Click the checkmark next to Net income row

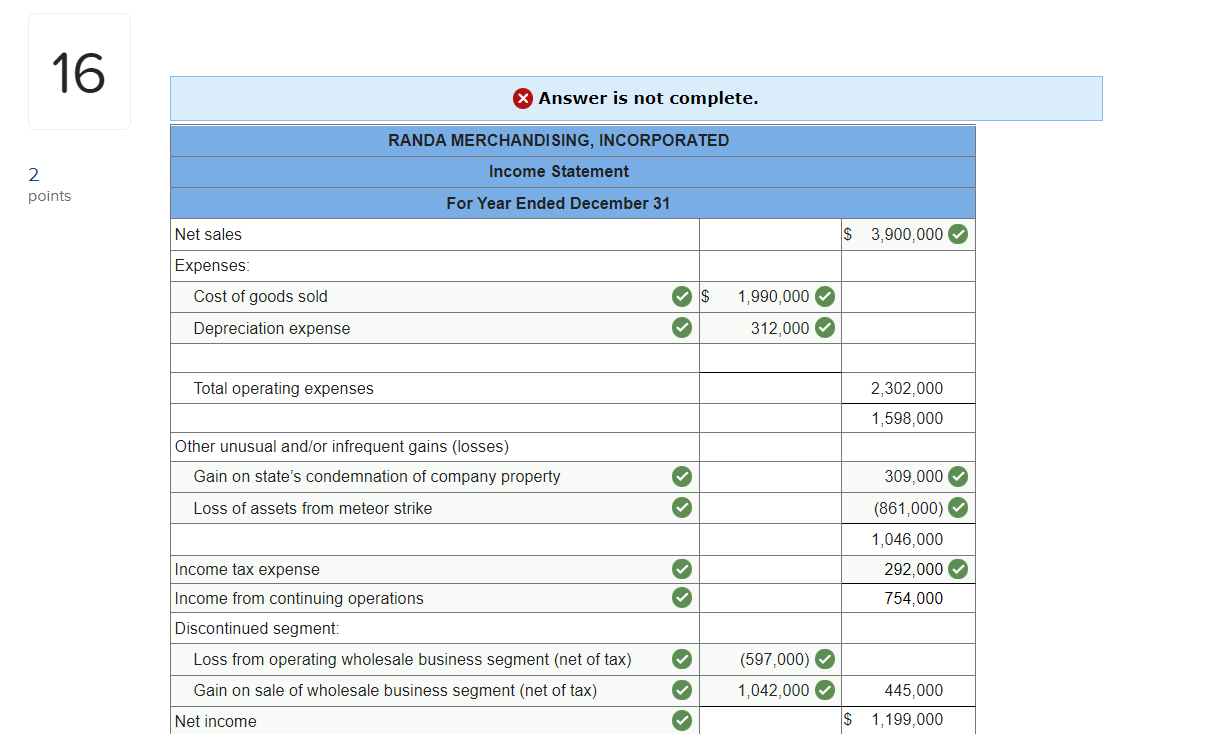682,720
